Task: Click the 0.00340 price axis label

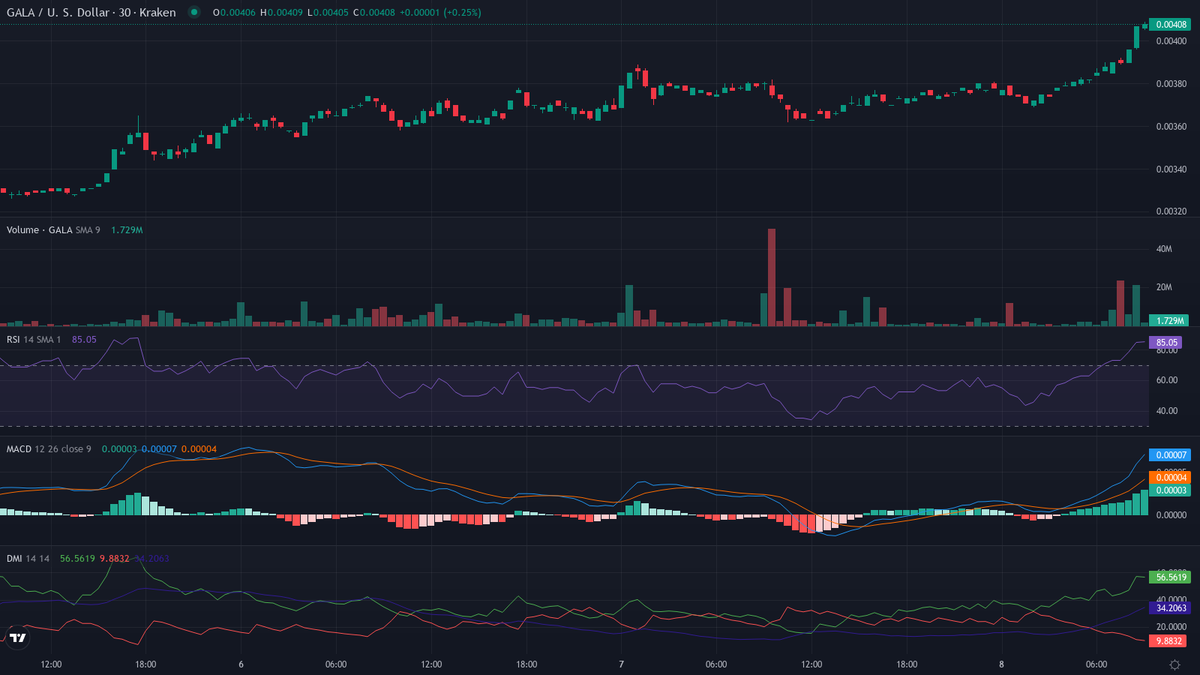Action: click(x=1171, y=169)
